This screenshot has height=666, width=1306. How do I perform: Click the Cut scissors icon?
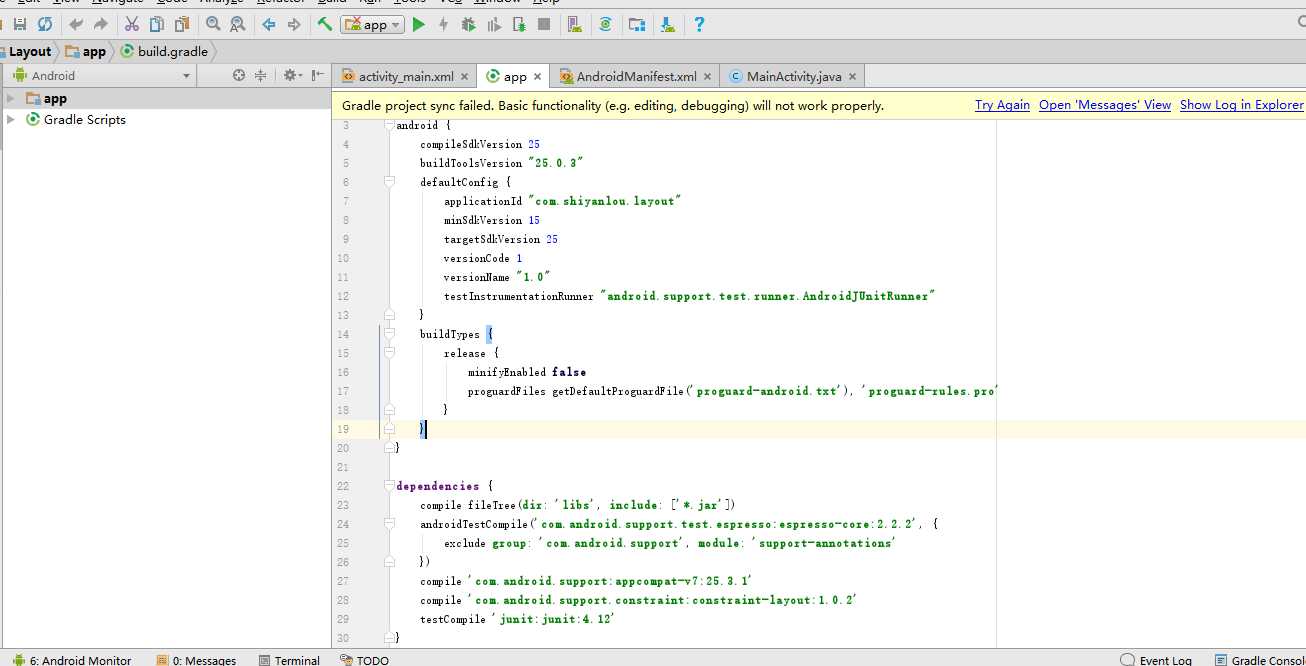click(x=132, y=25)
